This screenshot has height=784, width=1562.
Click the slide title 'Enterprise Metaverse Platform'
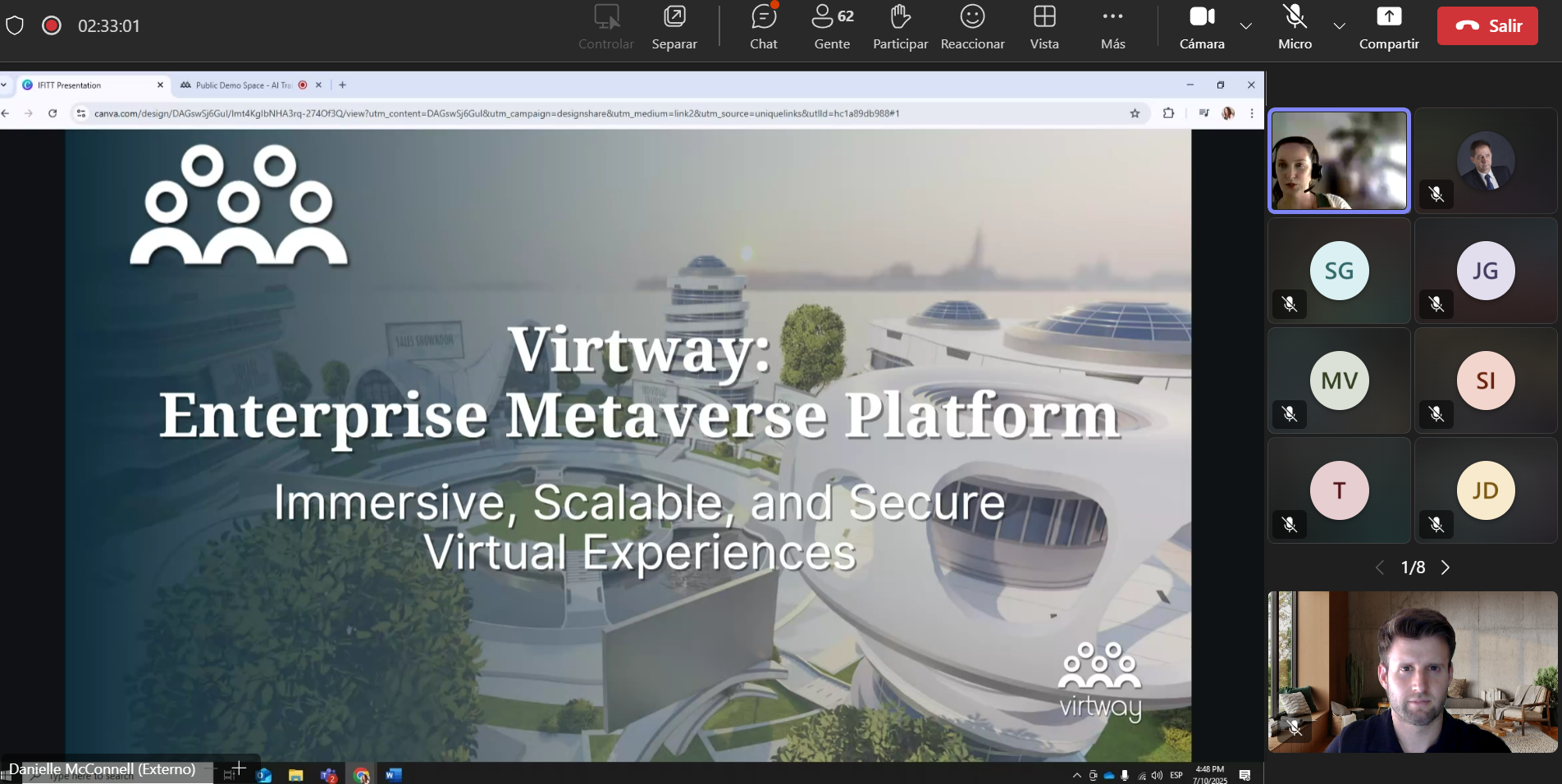pyautogui.click(x=639, y=416)
